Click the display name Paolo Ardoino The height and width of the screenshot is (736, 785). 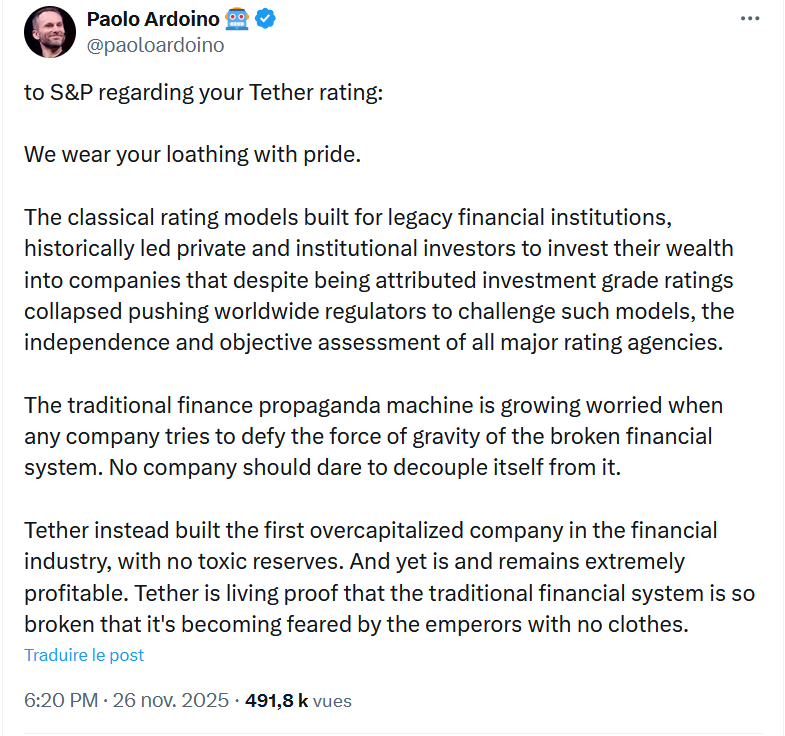(x=153, y=19)
